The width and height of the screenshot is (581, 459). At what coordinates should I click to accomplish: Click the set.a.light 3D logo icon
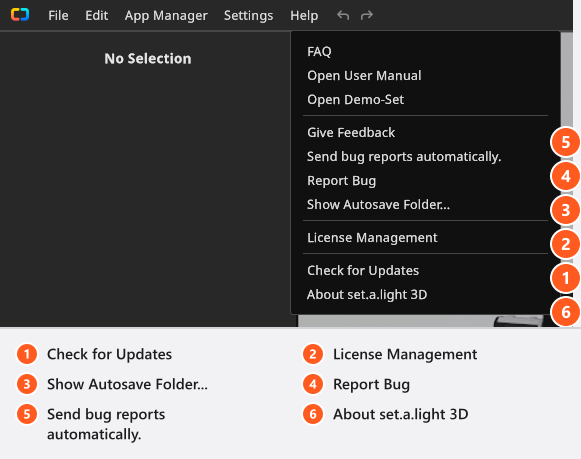tap(20, 15)
